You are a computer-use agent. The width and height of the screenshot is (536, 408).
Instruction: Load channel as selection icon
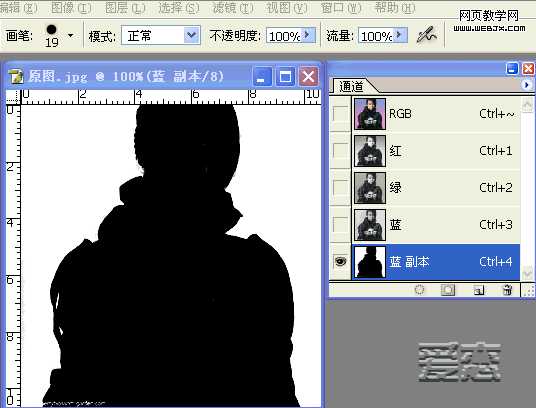click(x=419, y=290)
